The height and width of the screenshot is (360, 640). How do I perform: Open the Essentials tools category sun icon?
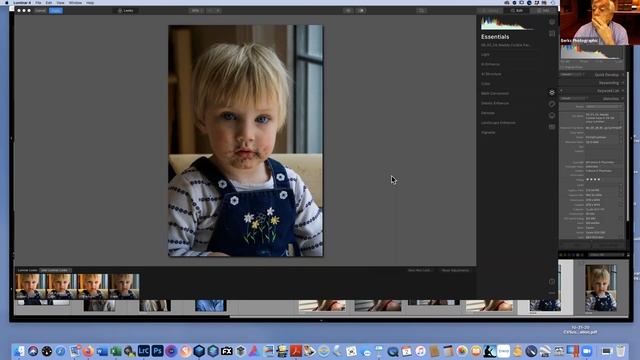click(552, 93)
